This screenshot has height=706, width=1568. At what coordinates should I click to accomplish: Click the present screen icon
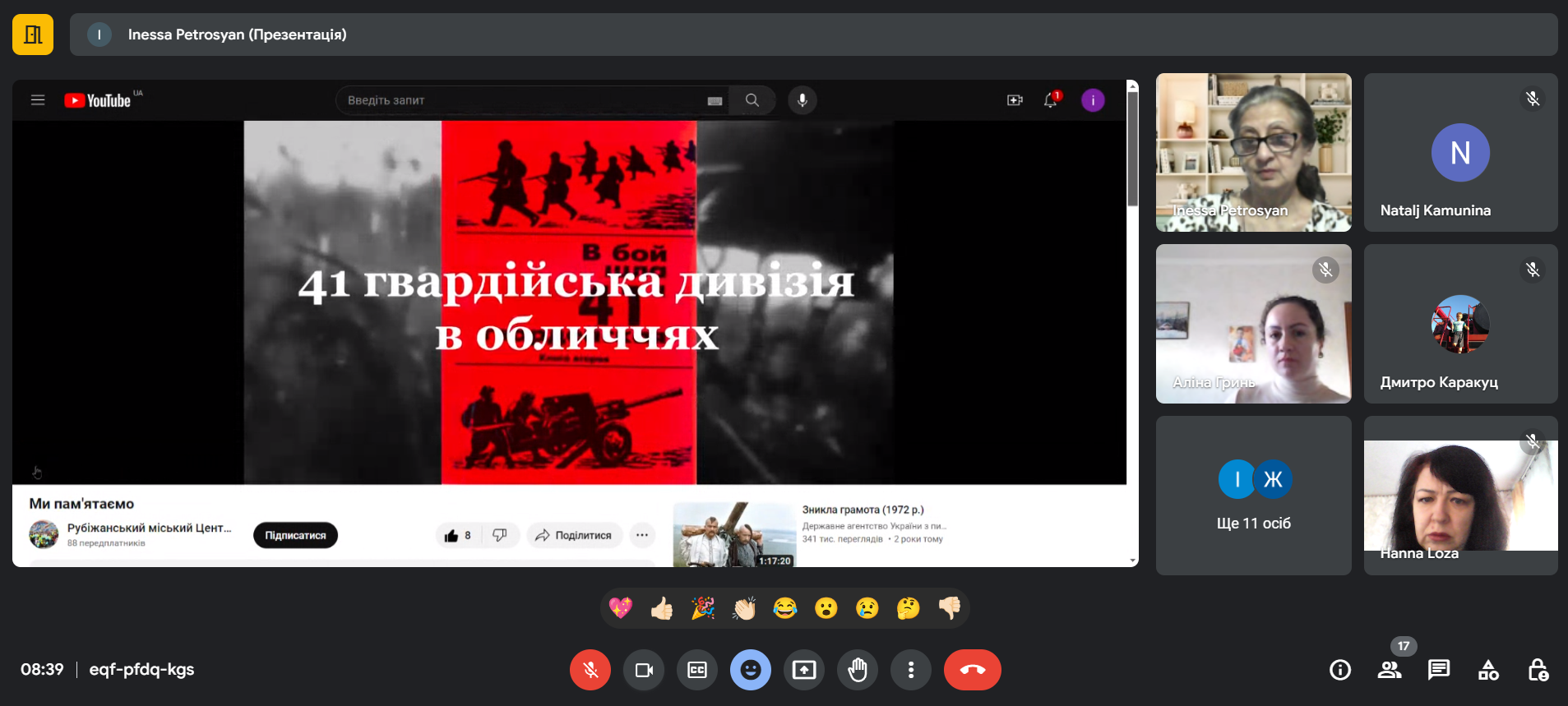pos(803,670)
